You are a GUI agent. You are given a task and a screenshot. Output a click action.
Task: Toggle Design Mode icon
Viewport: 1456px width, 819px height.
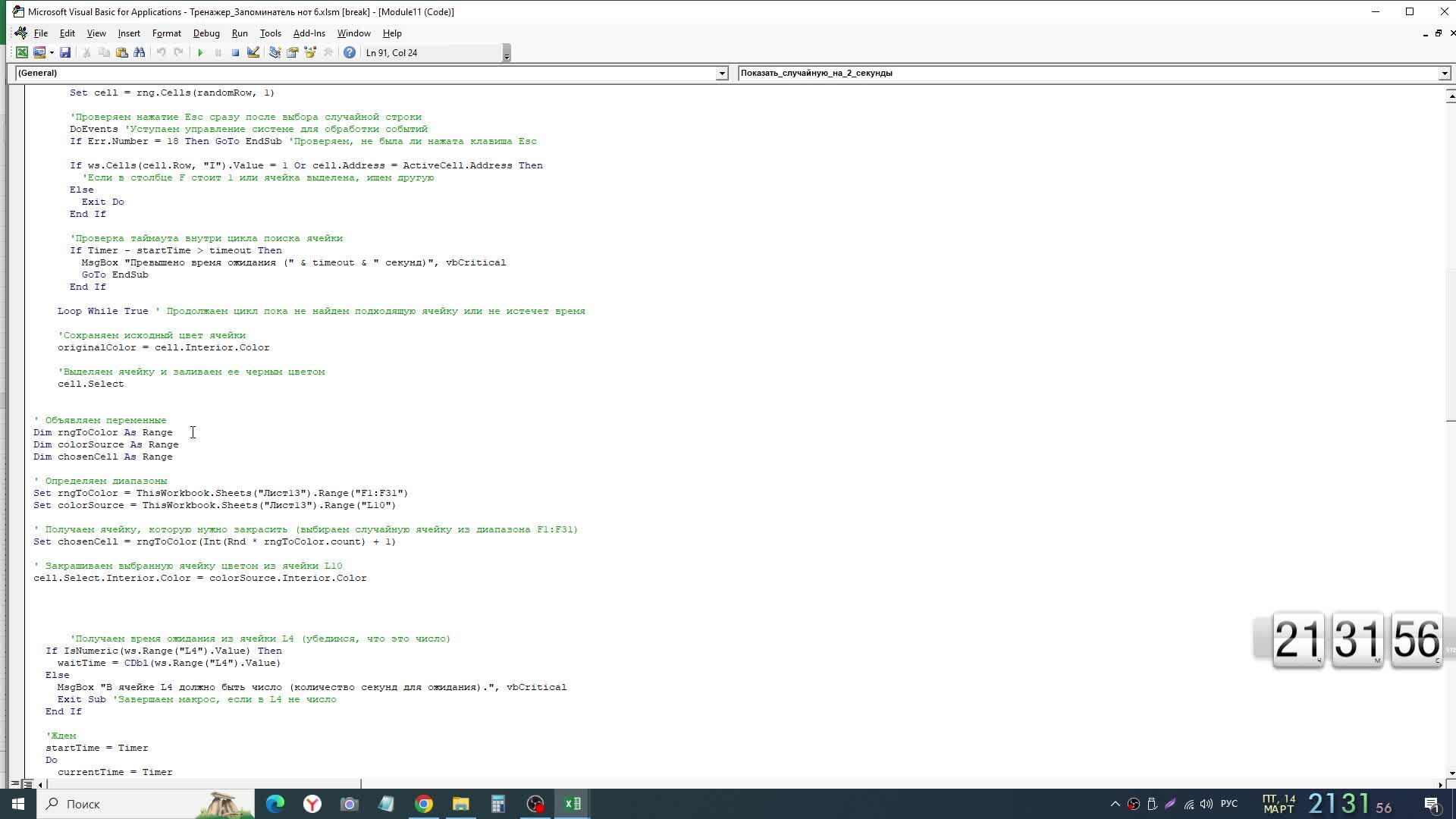[x=253, y=52]
